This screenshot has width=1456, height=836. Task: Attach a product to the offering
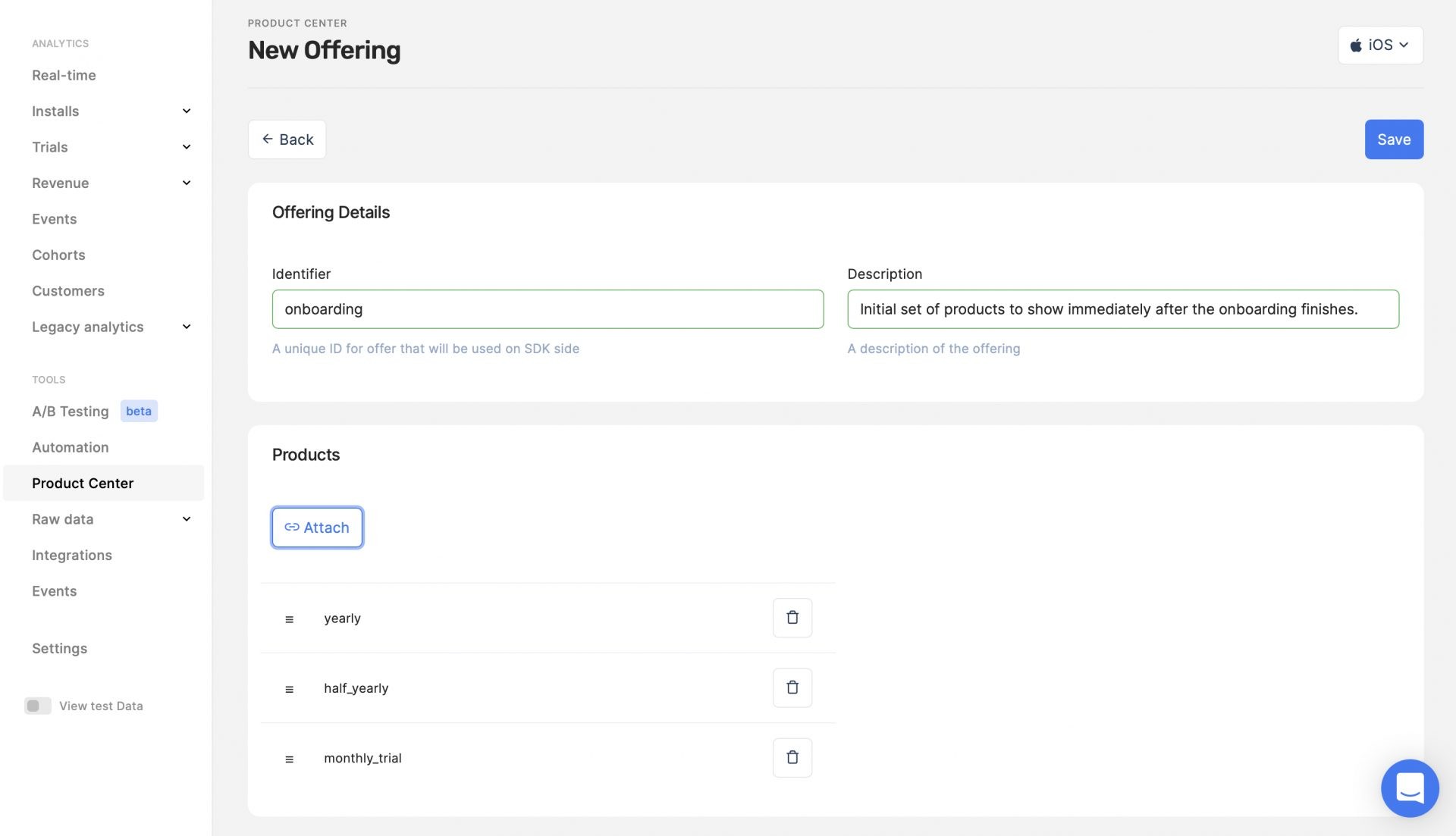tap(317, 527)
